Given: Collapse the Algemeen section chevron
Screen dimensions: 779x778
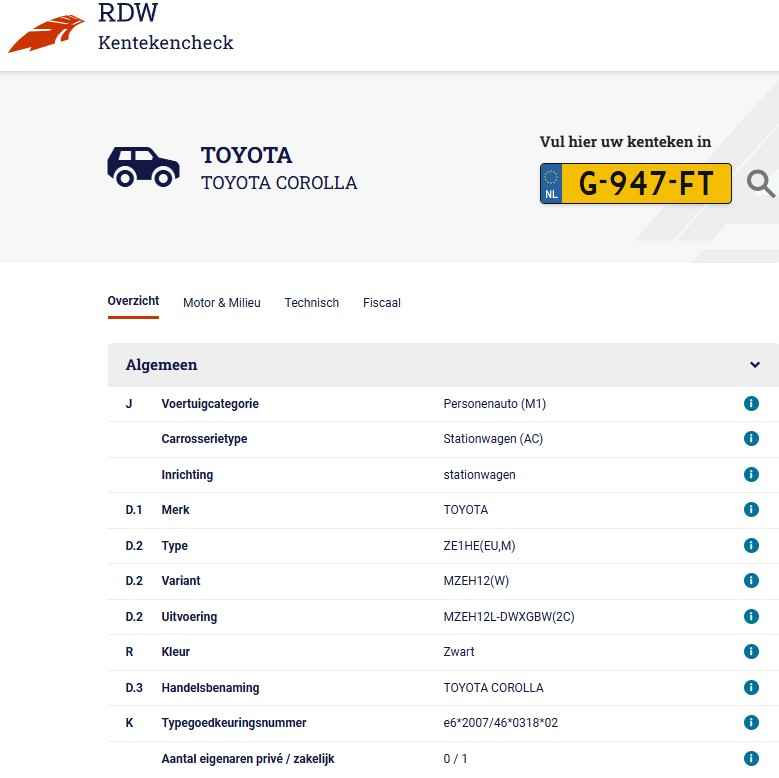Looking at the screenshot, I should [755, 365].
